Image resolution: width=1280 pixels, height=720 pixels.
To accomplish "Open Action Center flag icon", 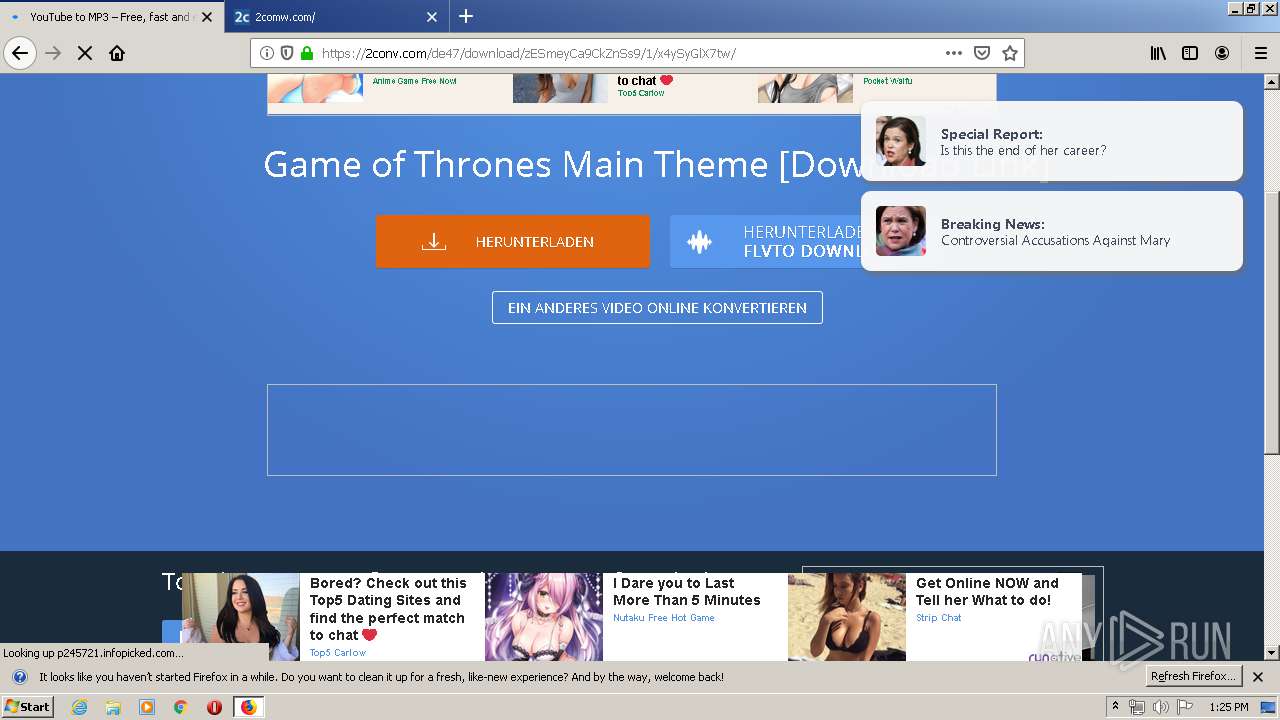I will 1185,707.
